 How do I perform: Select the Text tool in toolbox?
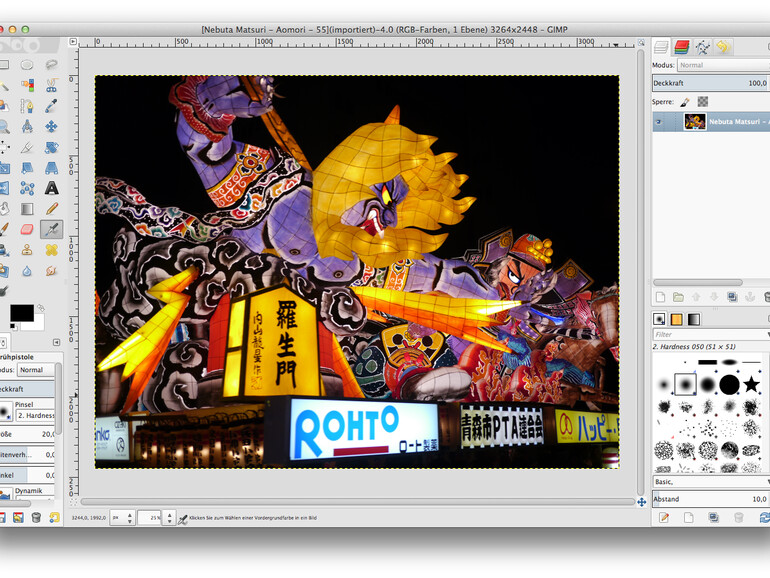coord(51,187)
